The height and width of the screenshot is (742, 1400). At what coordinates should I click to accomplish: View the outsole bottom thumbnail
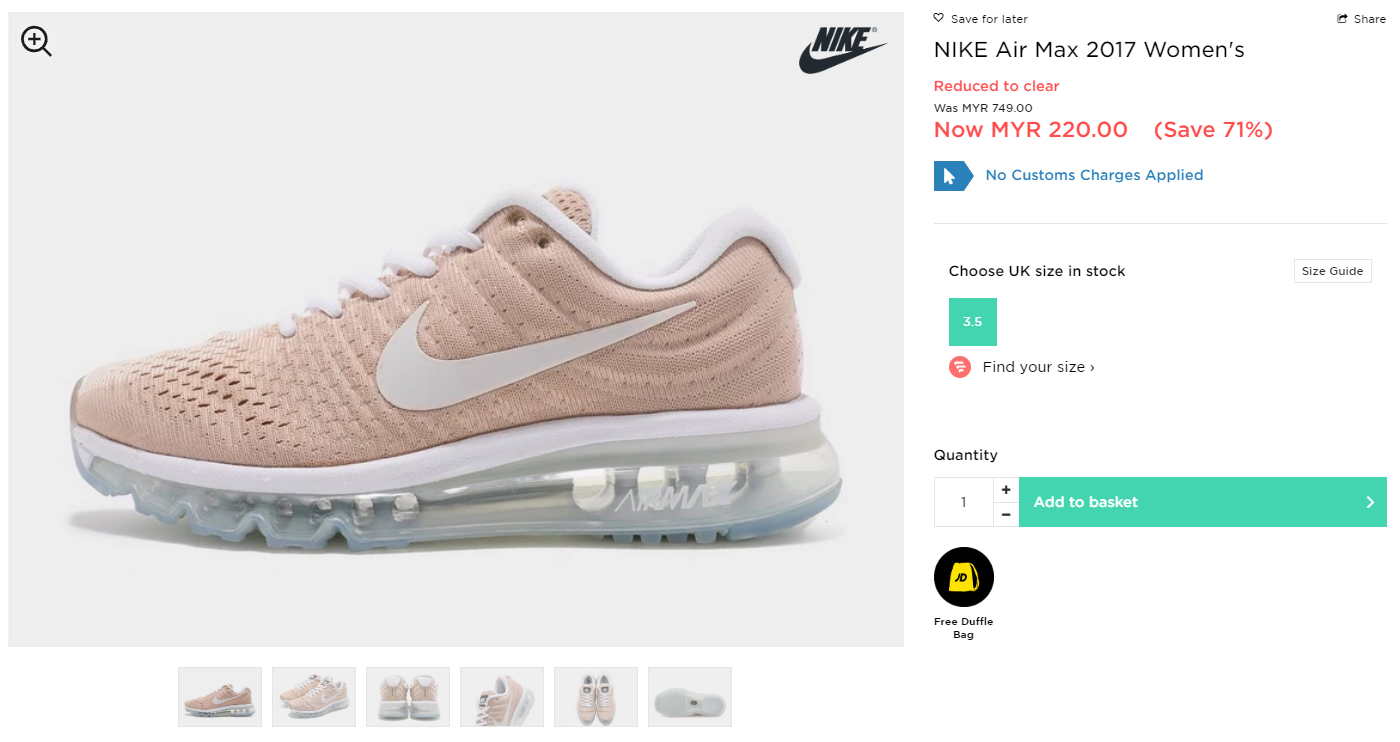click(690, 697)
